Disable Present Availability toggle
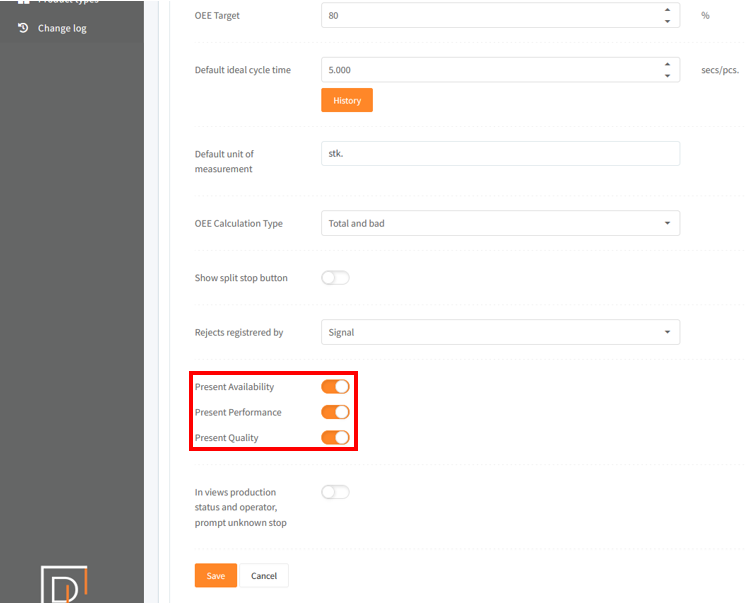The height and width of the screenshot is (603, 746). [x=335, y=387]
